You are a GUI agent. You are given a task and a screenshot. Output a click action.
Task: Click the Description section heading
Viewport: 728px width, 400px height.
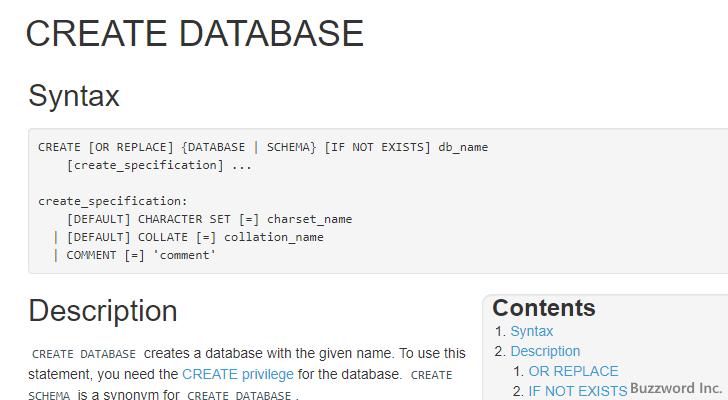click(103, 310)
